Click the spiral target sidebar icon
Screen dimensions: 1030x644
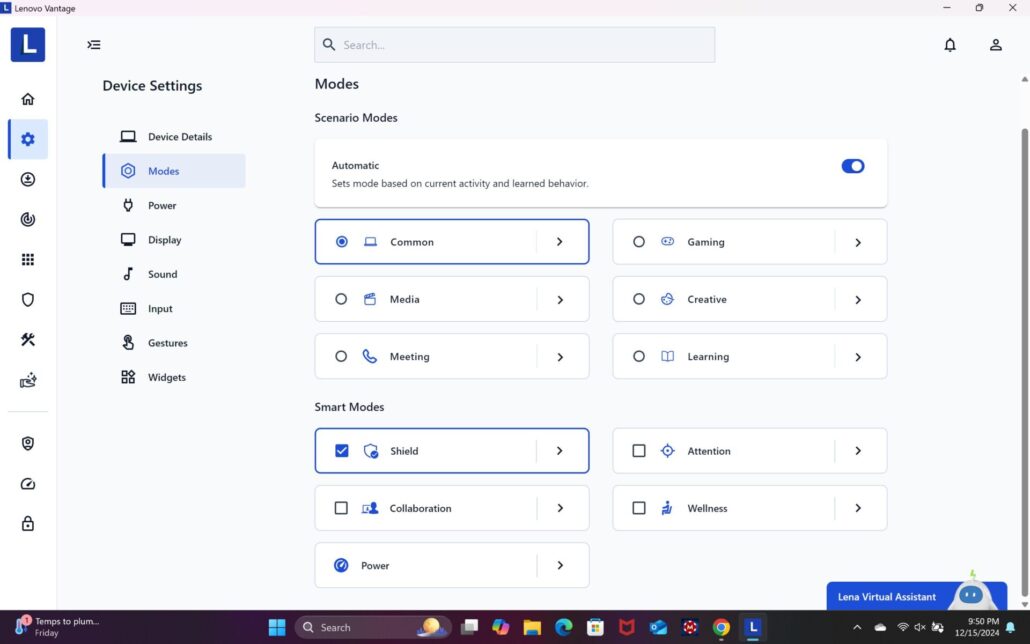tap(28, 219)
